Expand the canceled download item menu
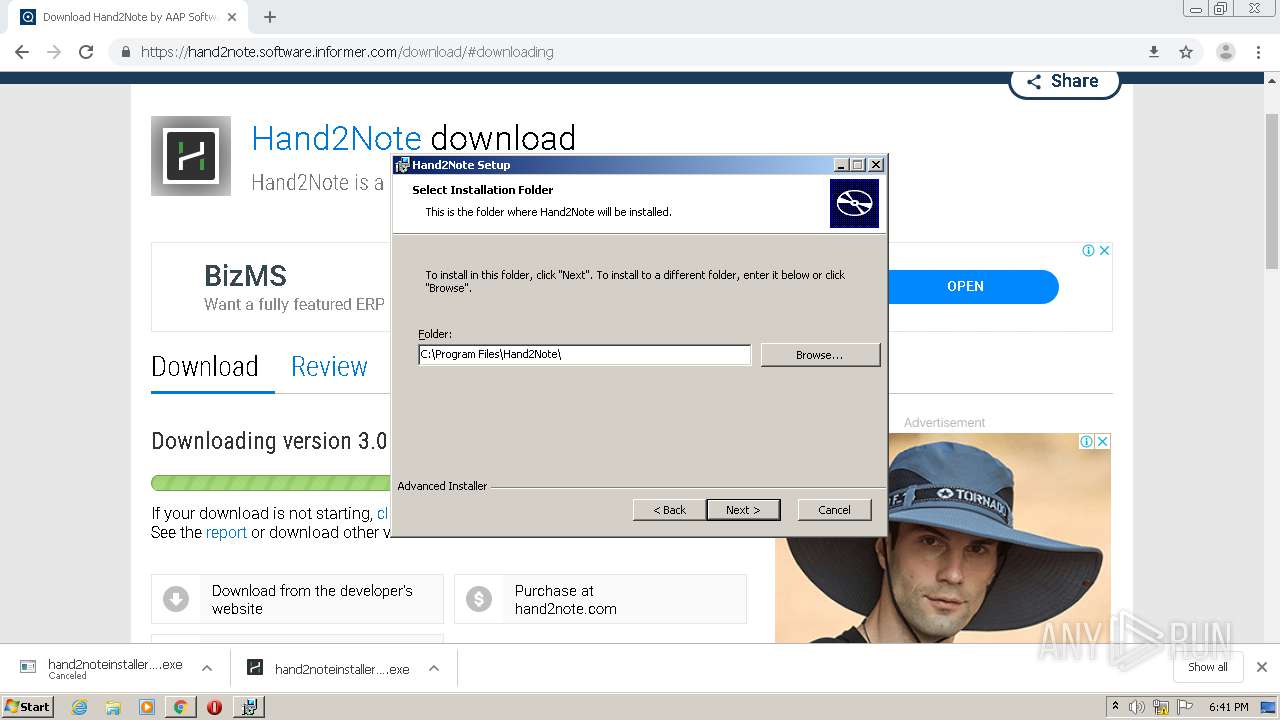Viewport: 1280px width, 720px height. click(x=207, y=668)
